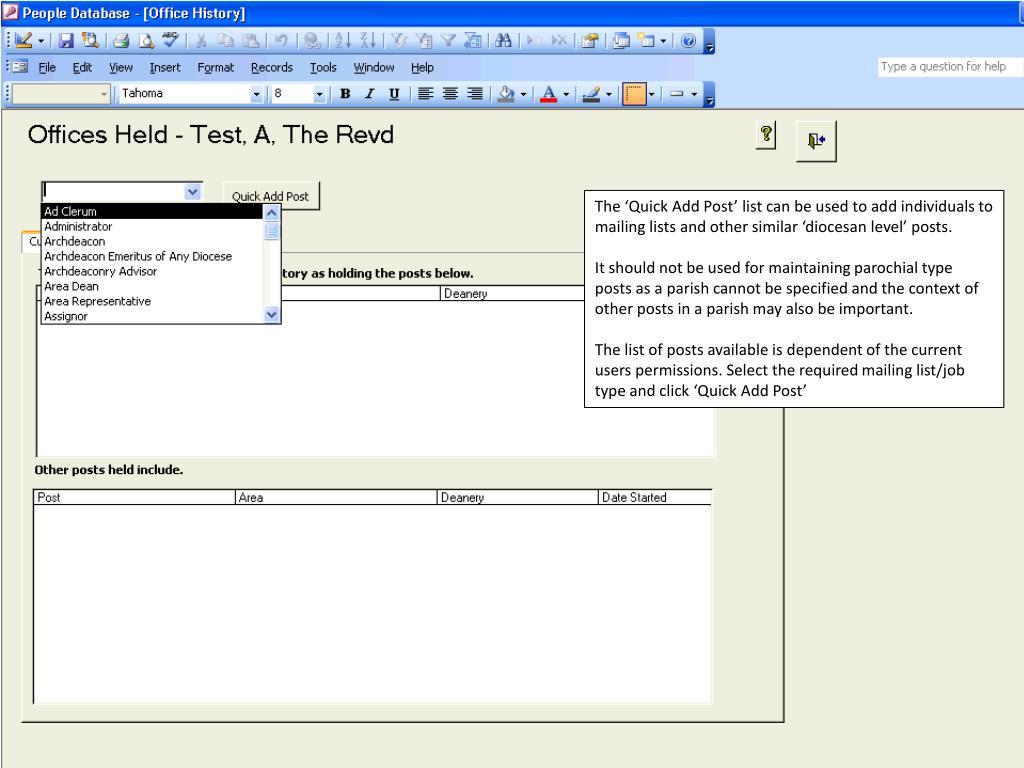Click the View design icon

[24, 40]
